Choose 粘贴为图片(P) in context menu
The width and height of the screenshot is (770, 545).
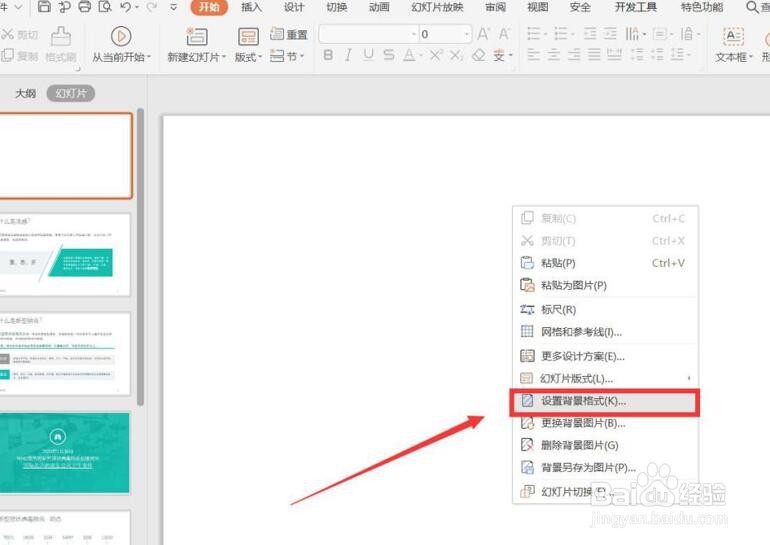(605, 285)
